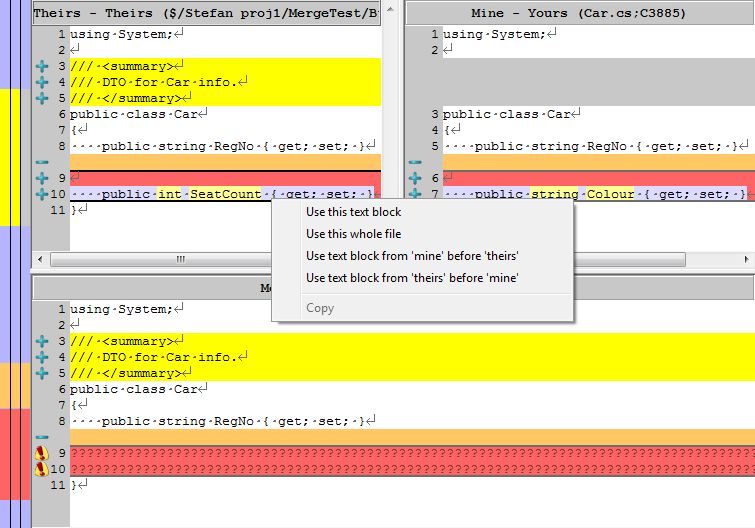Click minus marker above Theirs line 9

pyautogui.click(x=42, y=162)
